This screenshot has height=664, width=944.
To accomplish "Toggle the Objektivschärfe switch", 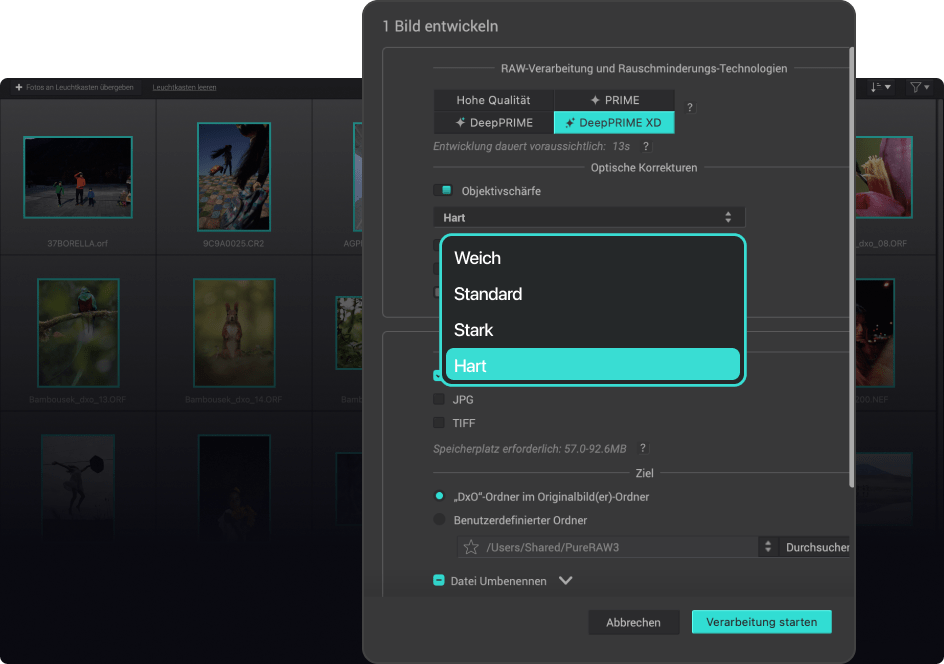I will [x=443, y=190].
